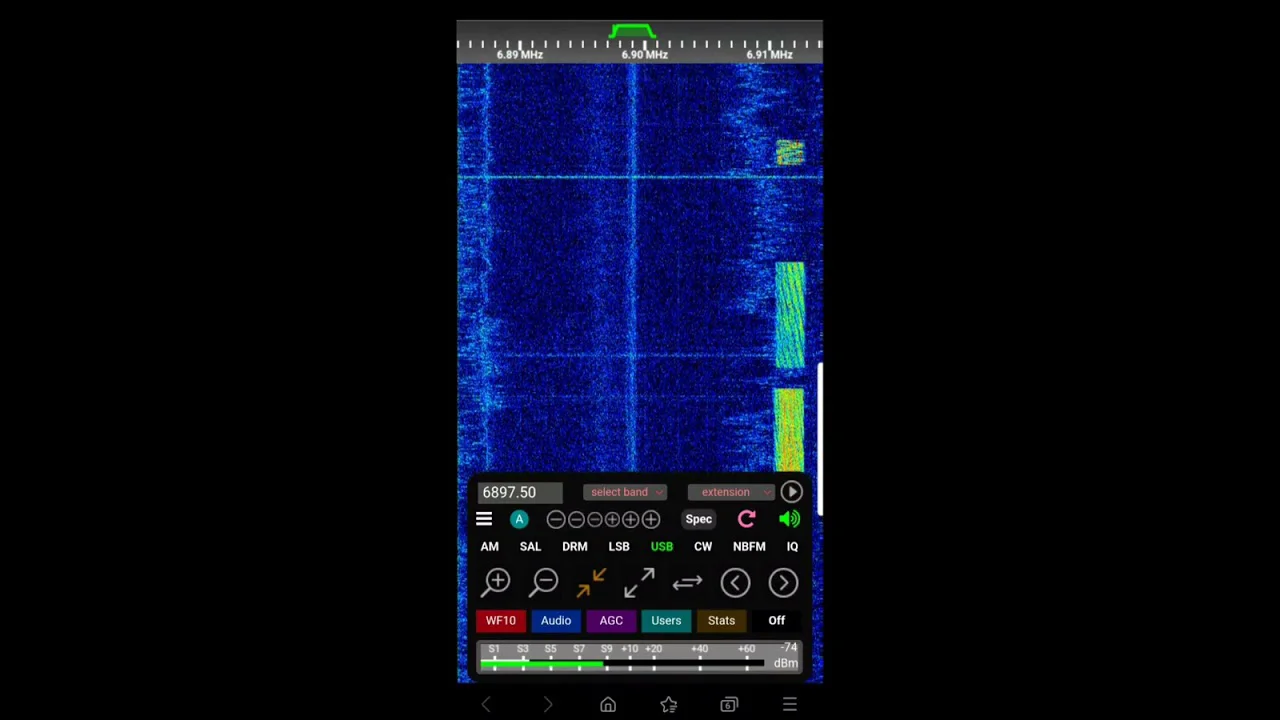Viewport: 1280px width, 720px height.
Task: Open the browser home page icon
Action: coord(608,705)
